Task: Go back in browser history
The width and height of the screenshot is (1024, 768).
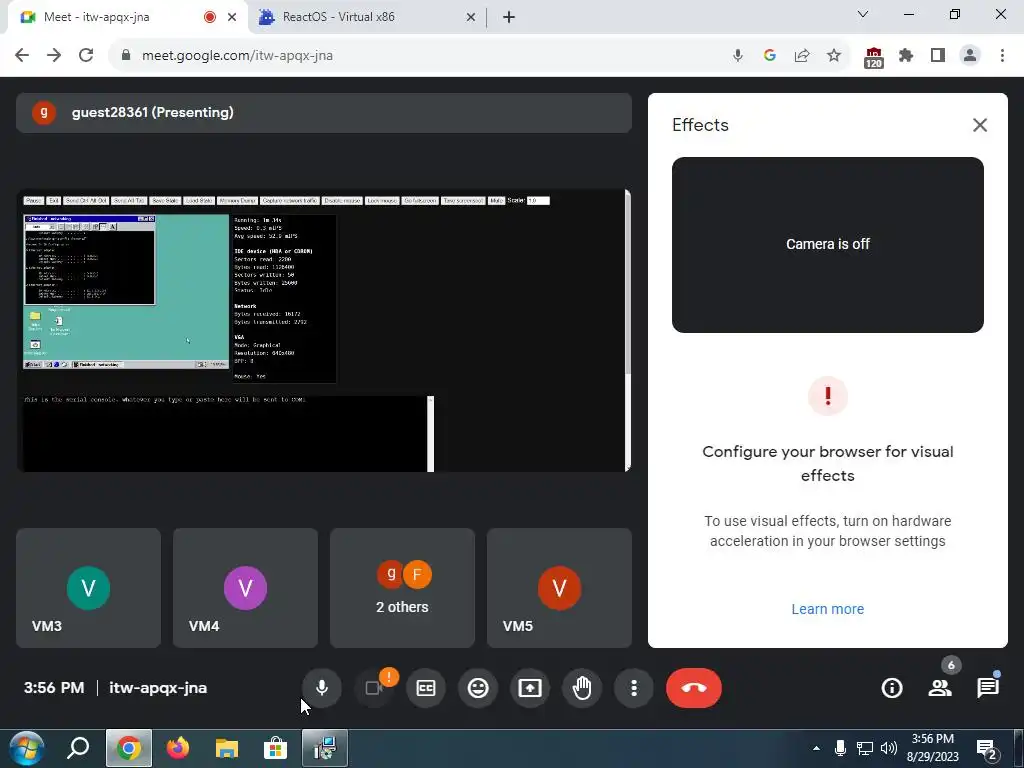Action: [x=22, y=56]
